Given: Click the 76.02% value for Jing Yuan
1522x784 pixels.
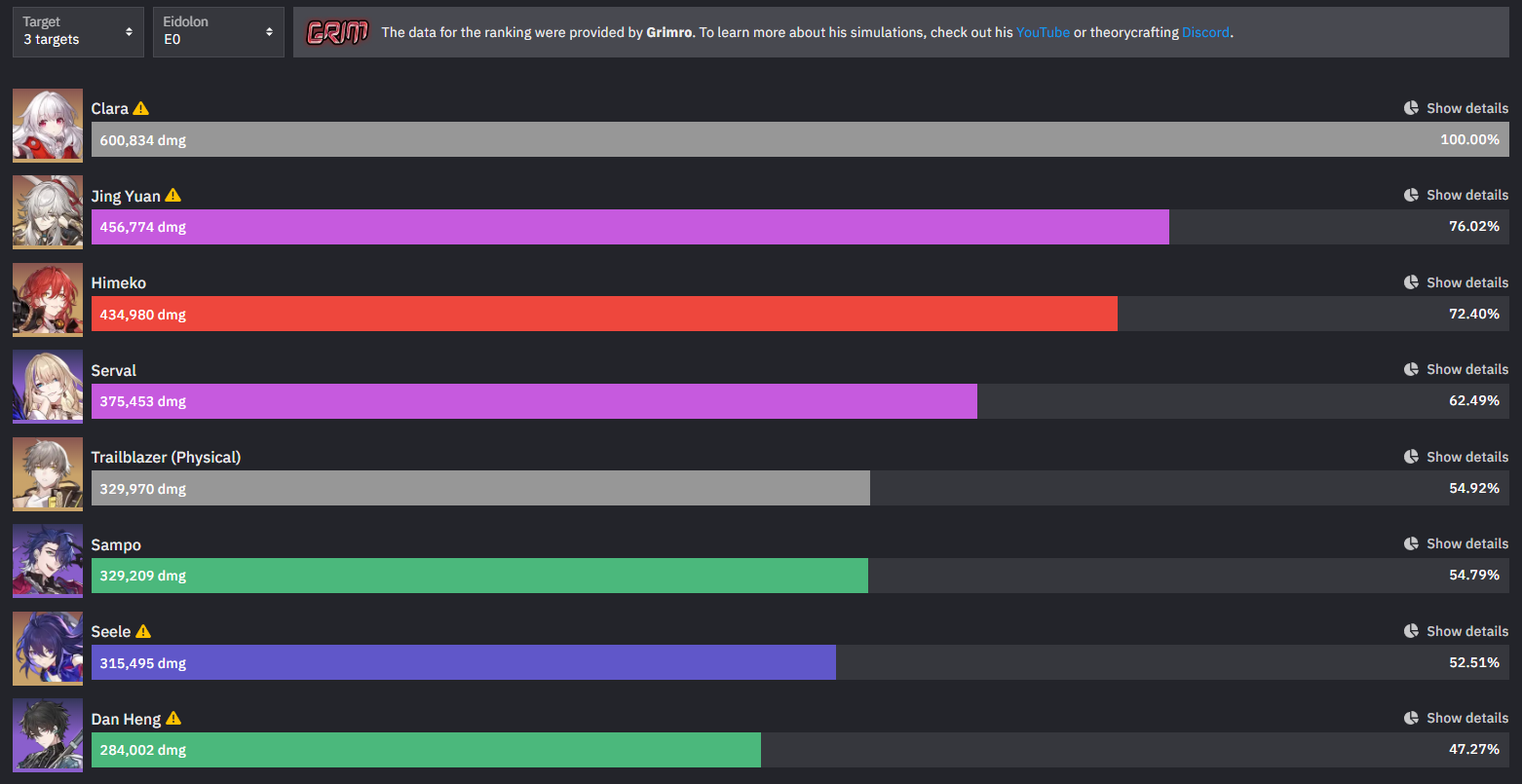Looking at the screenshot, I should [1474, 226].
